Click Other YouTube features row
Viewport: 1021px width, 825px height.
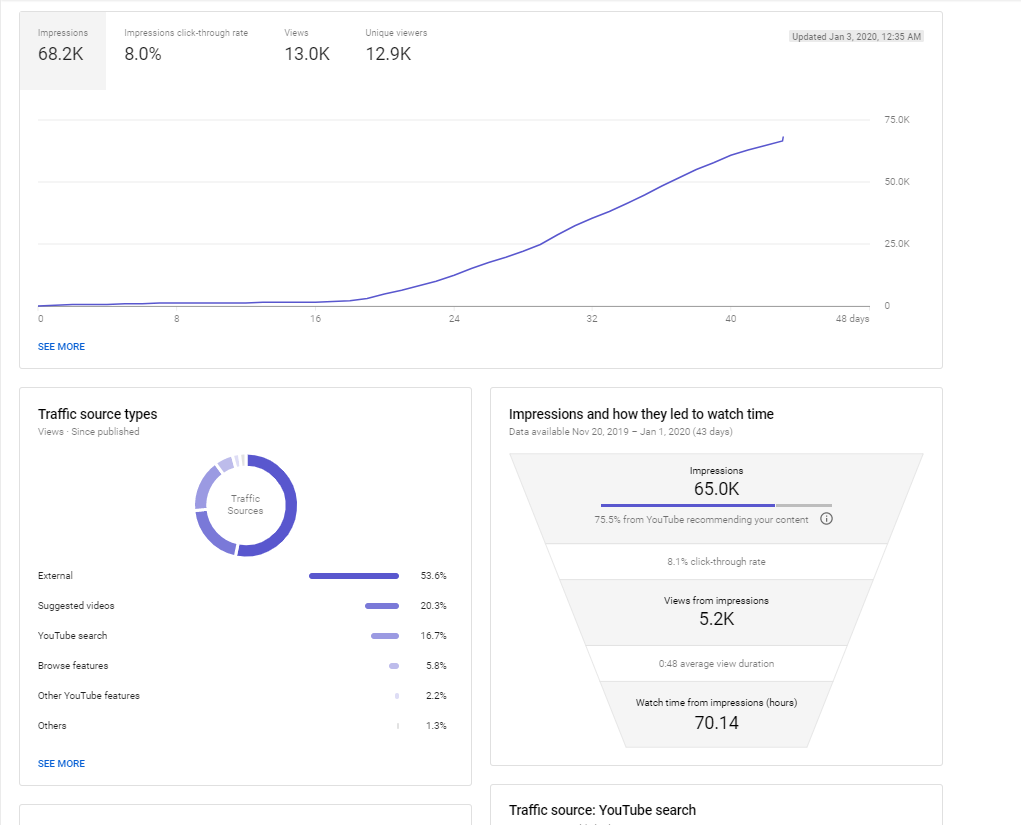click(x=242, y=695)
